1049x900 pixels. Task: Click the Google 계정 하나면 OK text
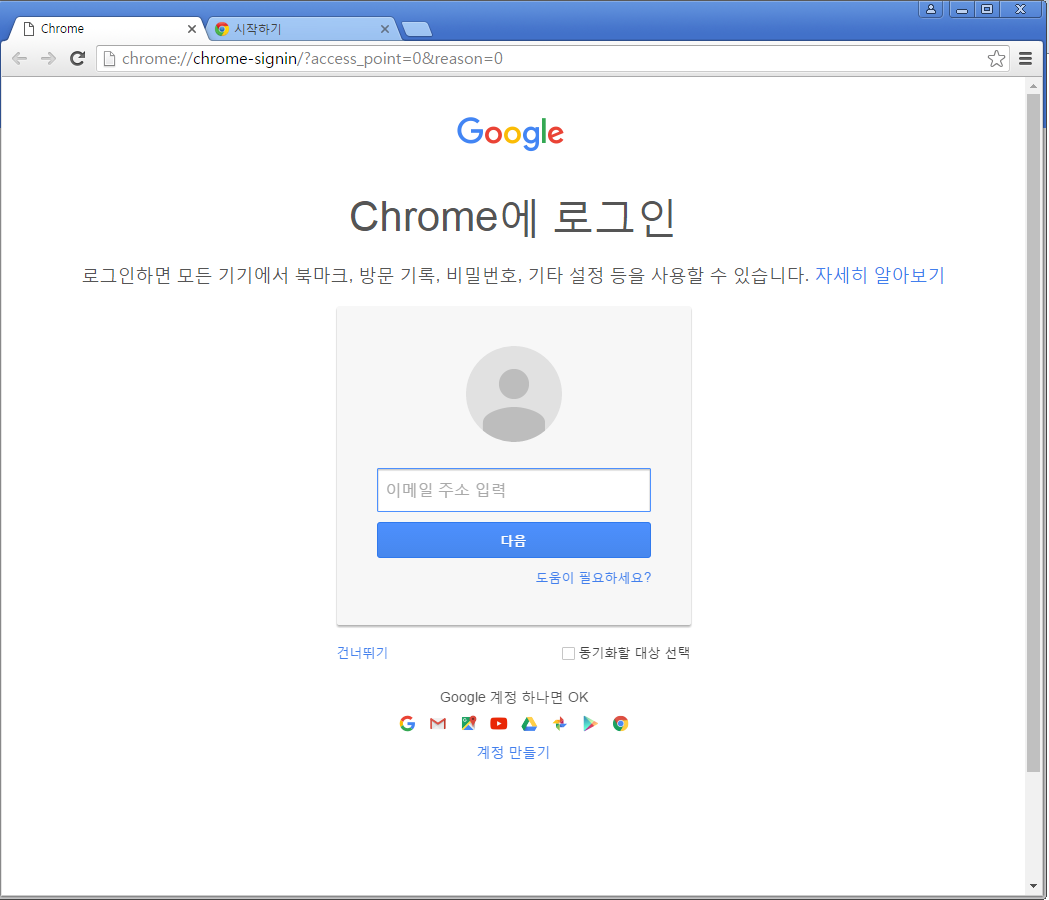(x=514, y=697)
